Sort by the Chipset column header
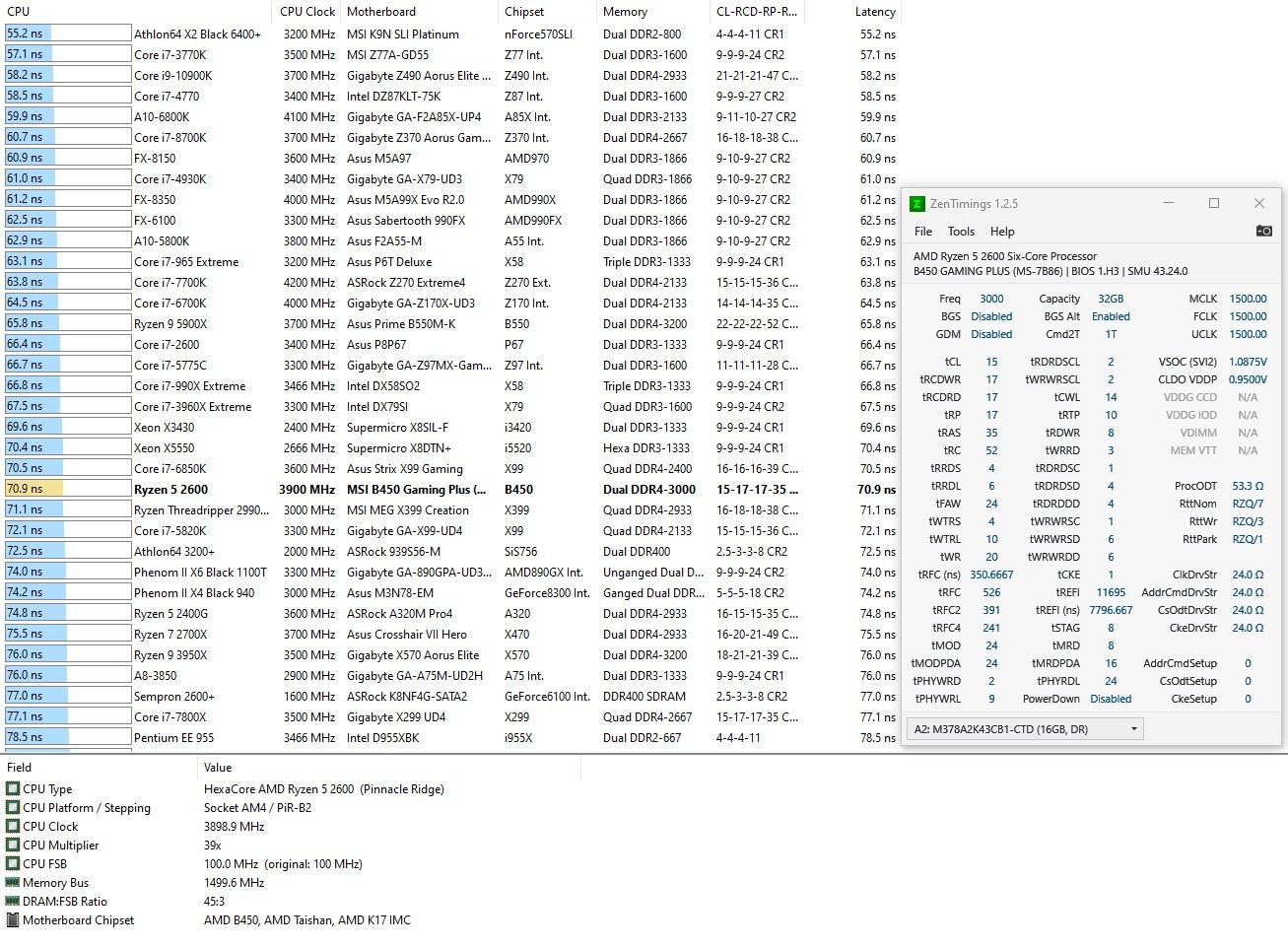The width and height of the screenshot is (1288, 948). (x=547, y=12)
